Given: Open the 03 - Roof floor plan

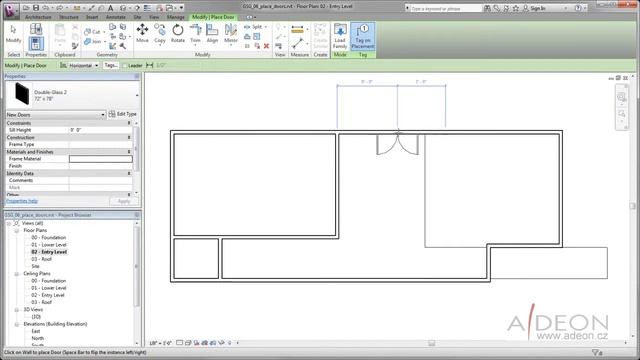Looking at the screenshot, I should point(42,259).
